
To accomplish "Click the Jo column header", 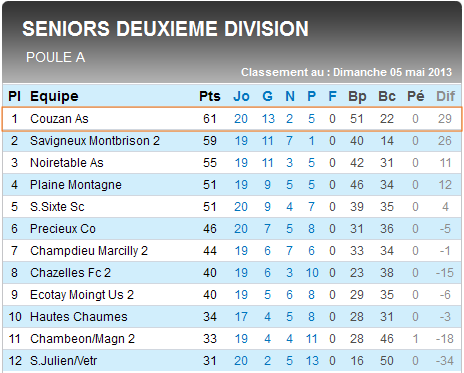I will click(x=241, y=96).
